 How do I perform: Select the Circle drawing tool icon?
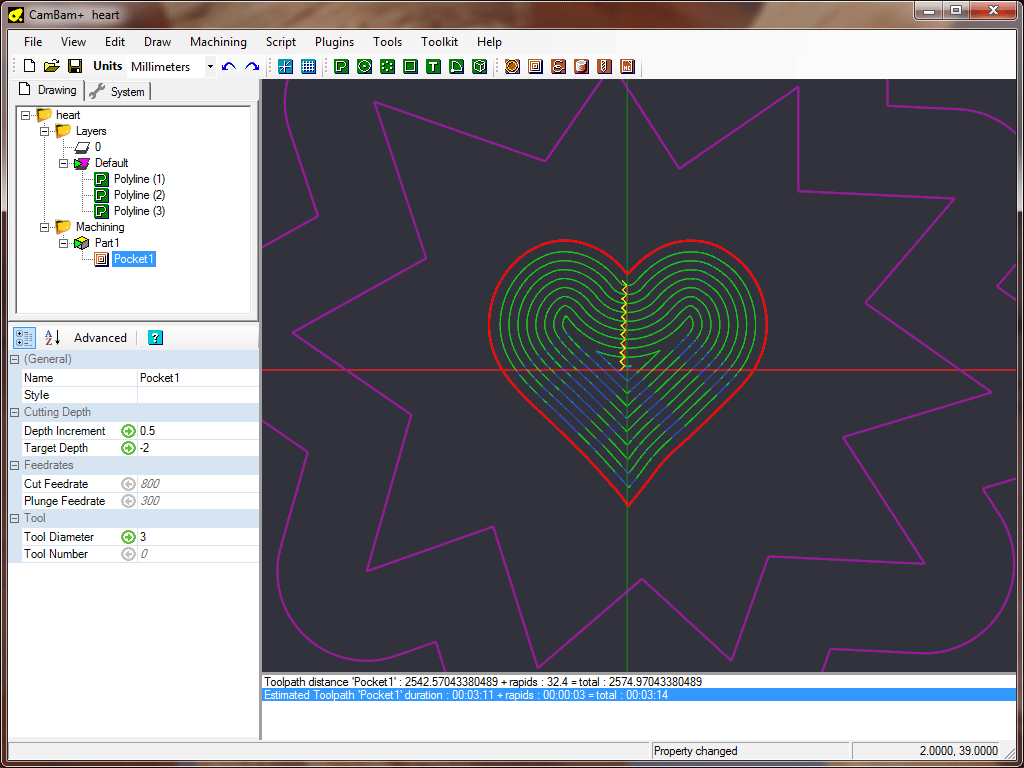click(x=364, y=66)
